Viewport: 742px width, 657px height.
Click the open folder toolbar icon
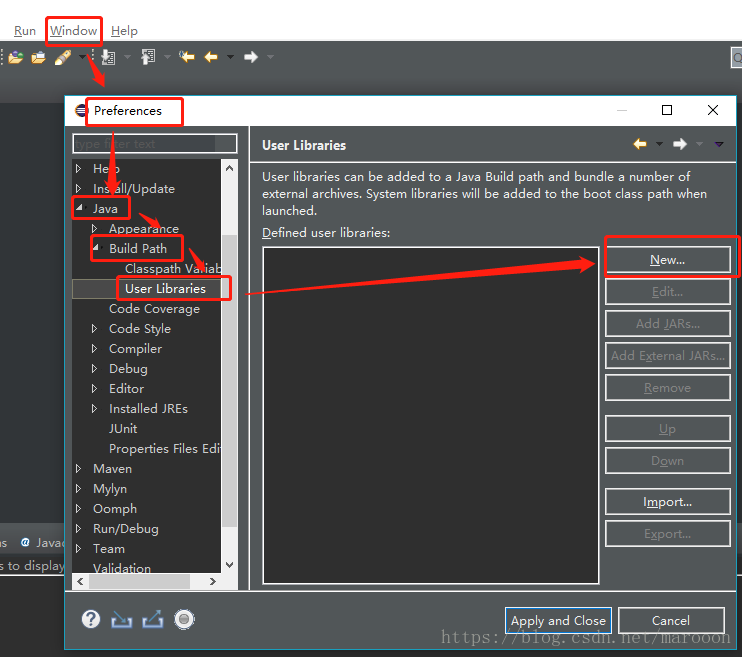(38, 57)
